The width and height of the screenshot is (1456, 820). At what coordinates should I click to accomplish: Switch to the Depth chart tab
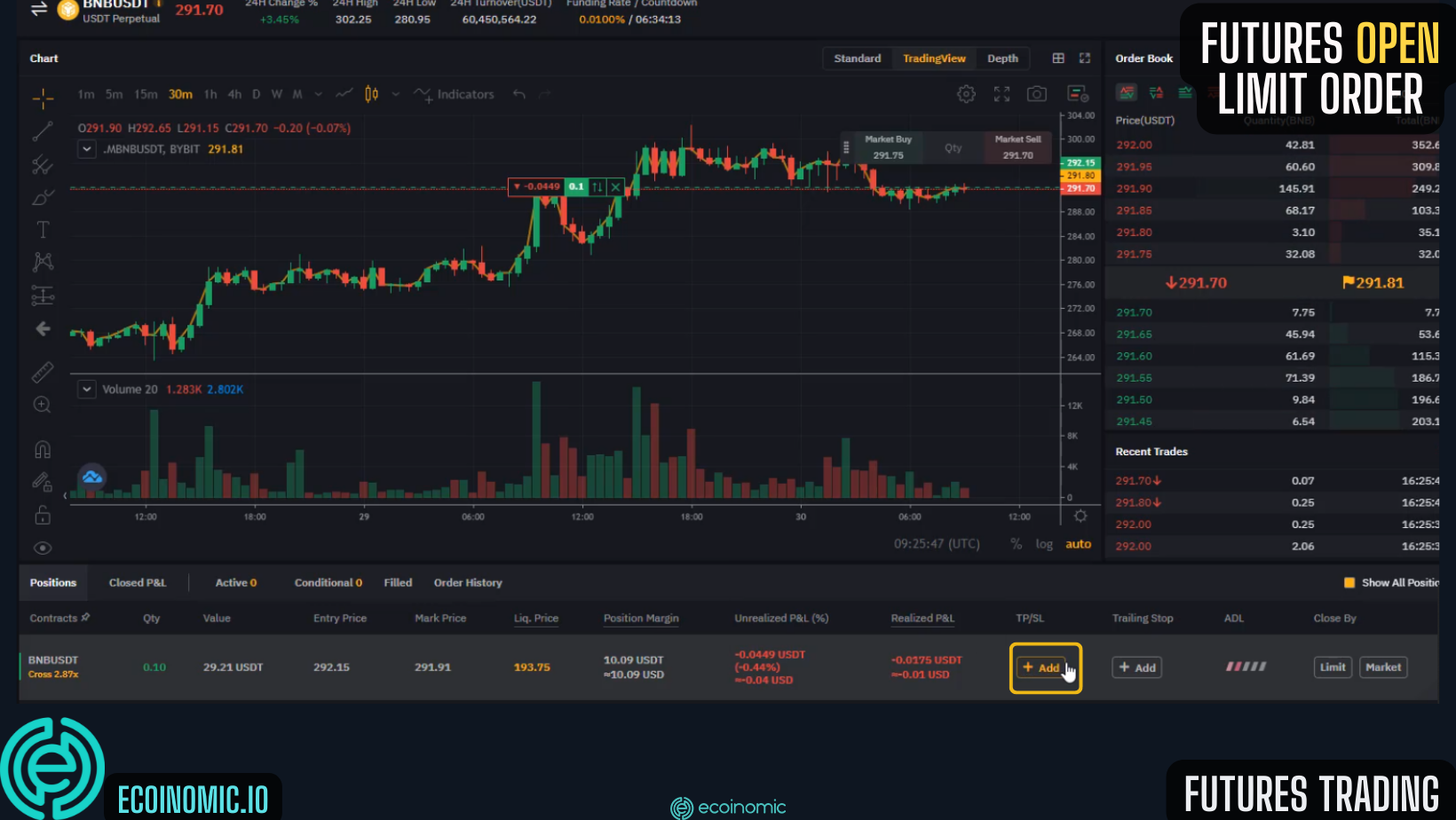point(1002,59)
